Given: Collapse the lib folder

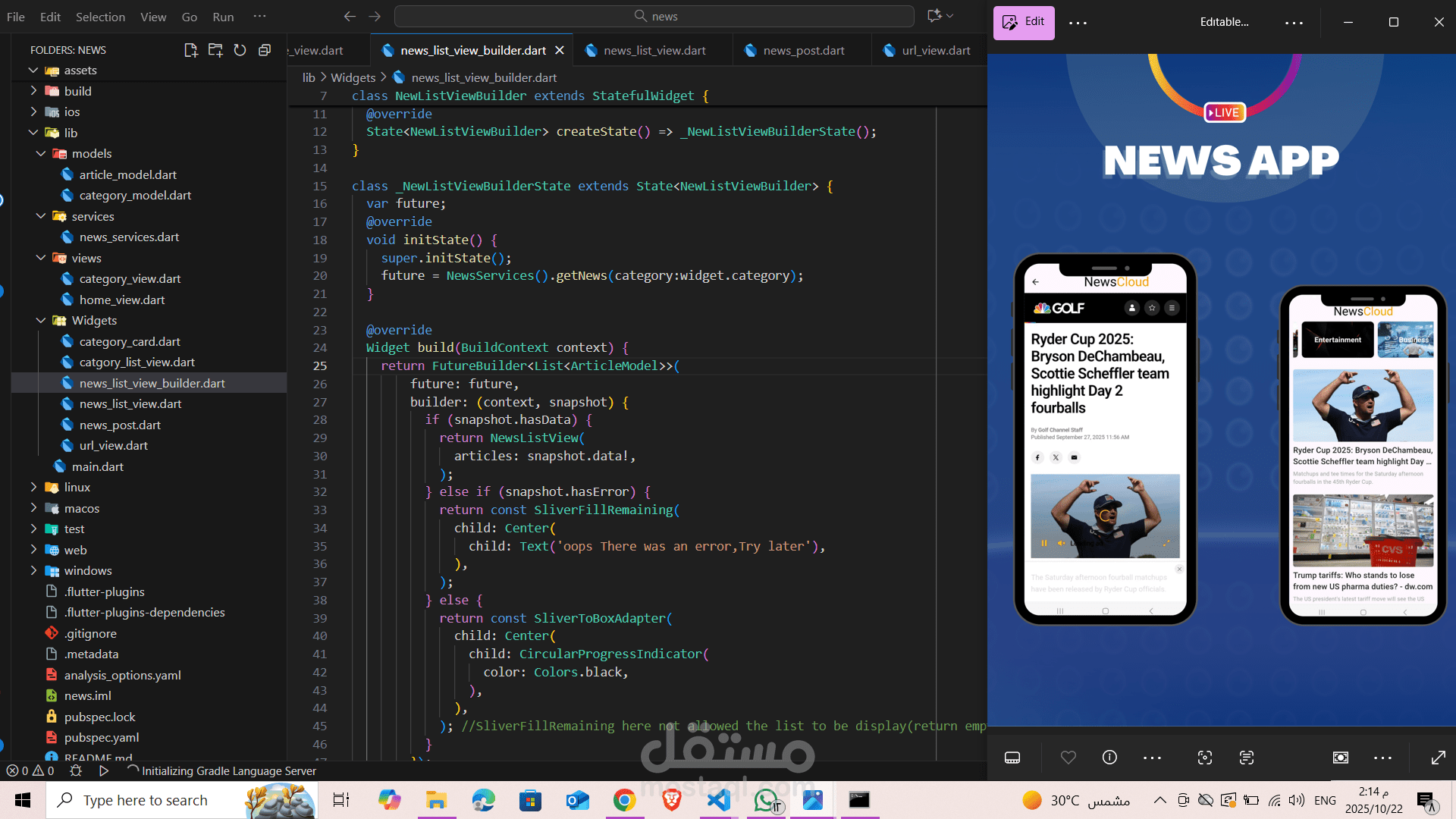Looking at the screenshot, I should tap(33, 133).
